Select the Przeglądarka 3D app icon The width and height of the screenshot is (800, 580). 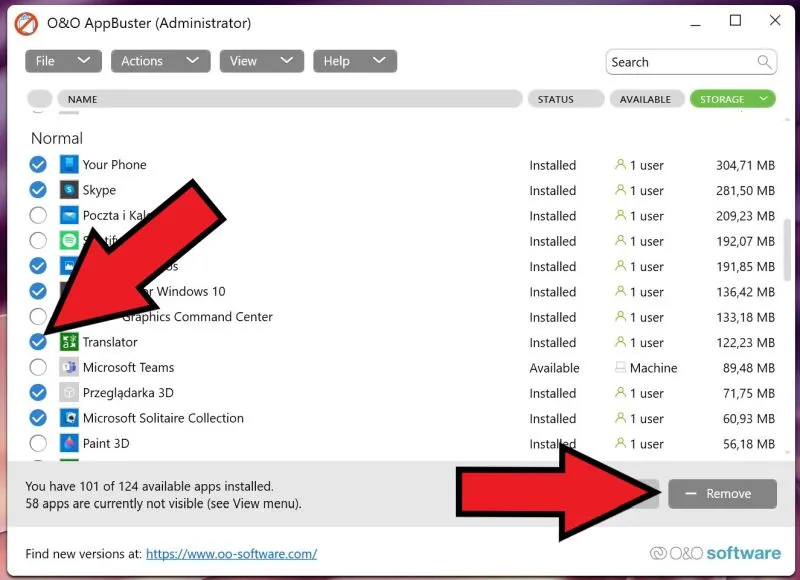[x=68, y=393]
